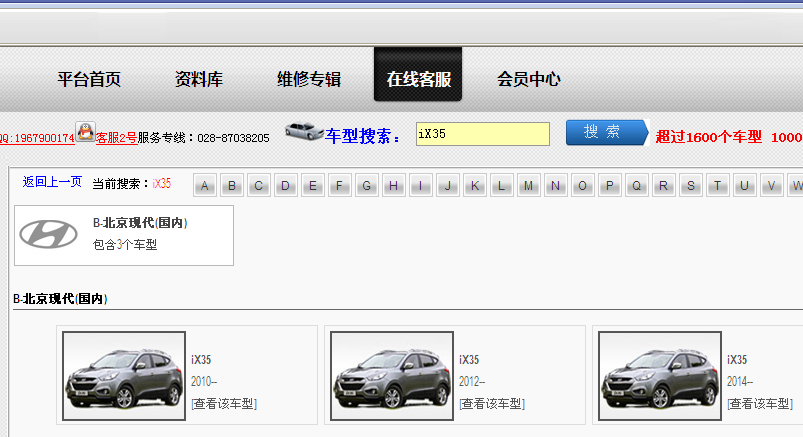
Task: Filter brands by letter J
Action: tap(448, 185)
